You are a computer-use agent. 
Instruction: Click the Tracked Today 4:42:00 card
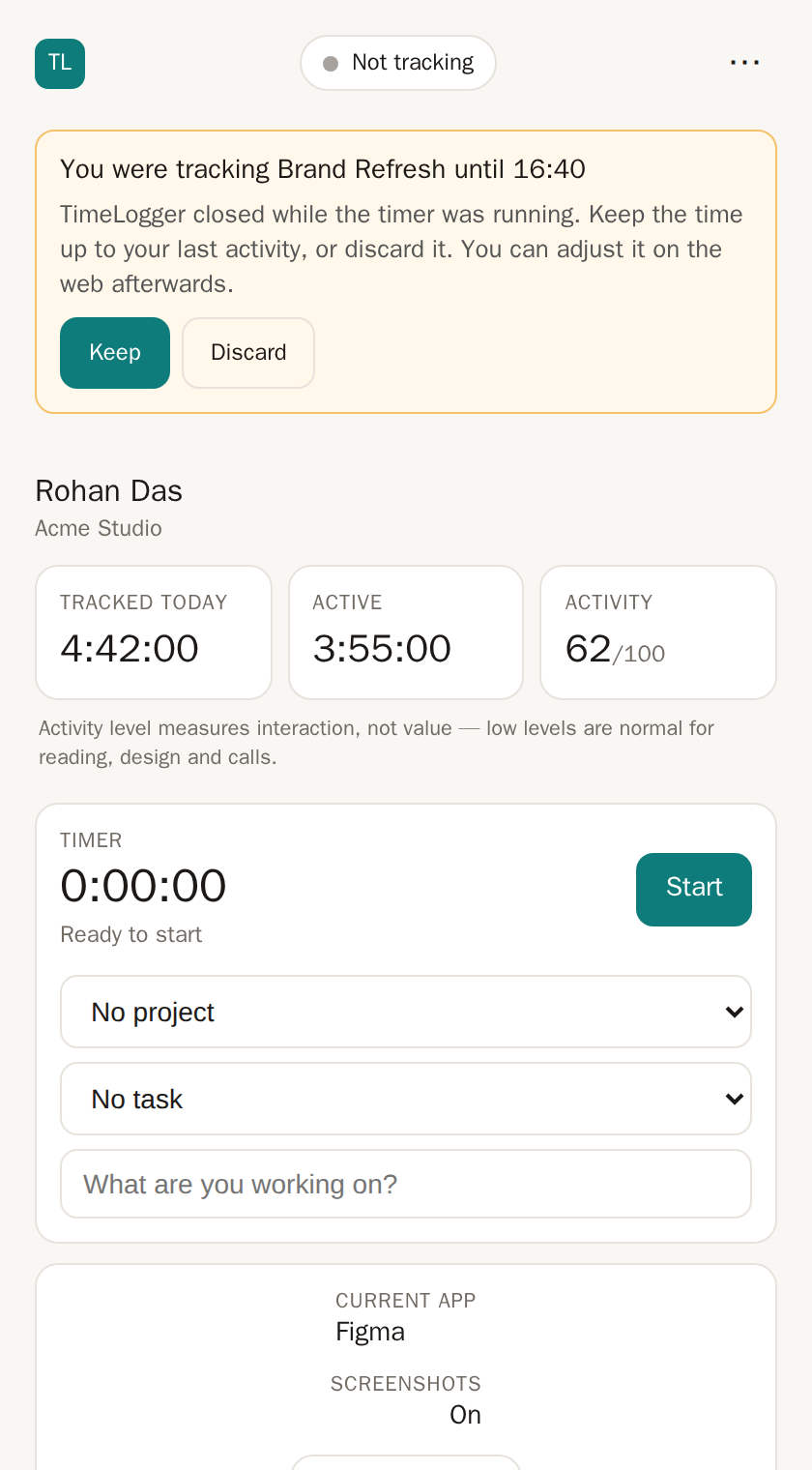[x=154, y=632]
